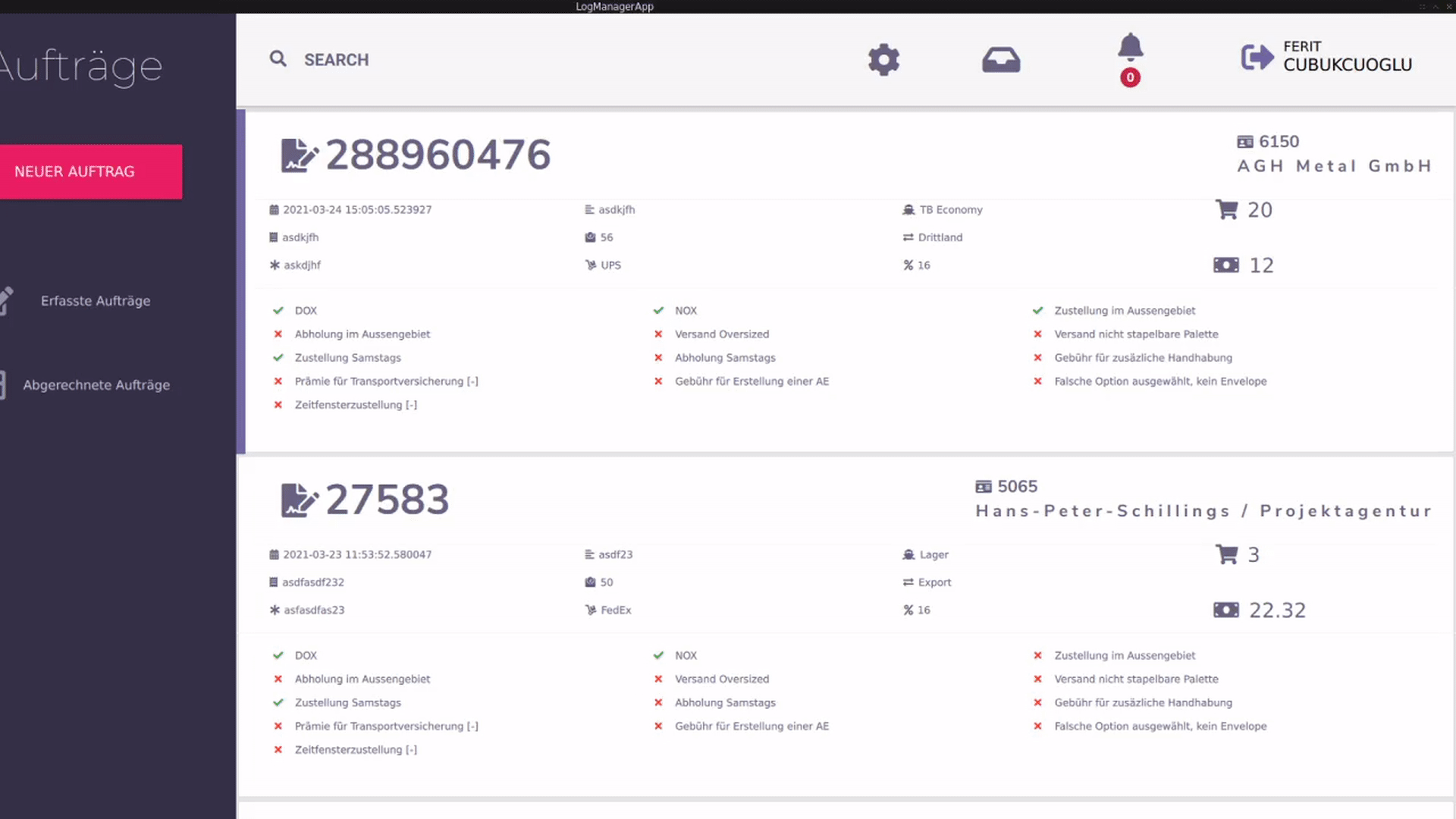Viewport: 1456px width, 819px height.
Task: Open Abgerechnete Aufträge in sidebar
Action: point(96,385)
